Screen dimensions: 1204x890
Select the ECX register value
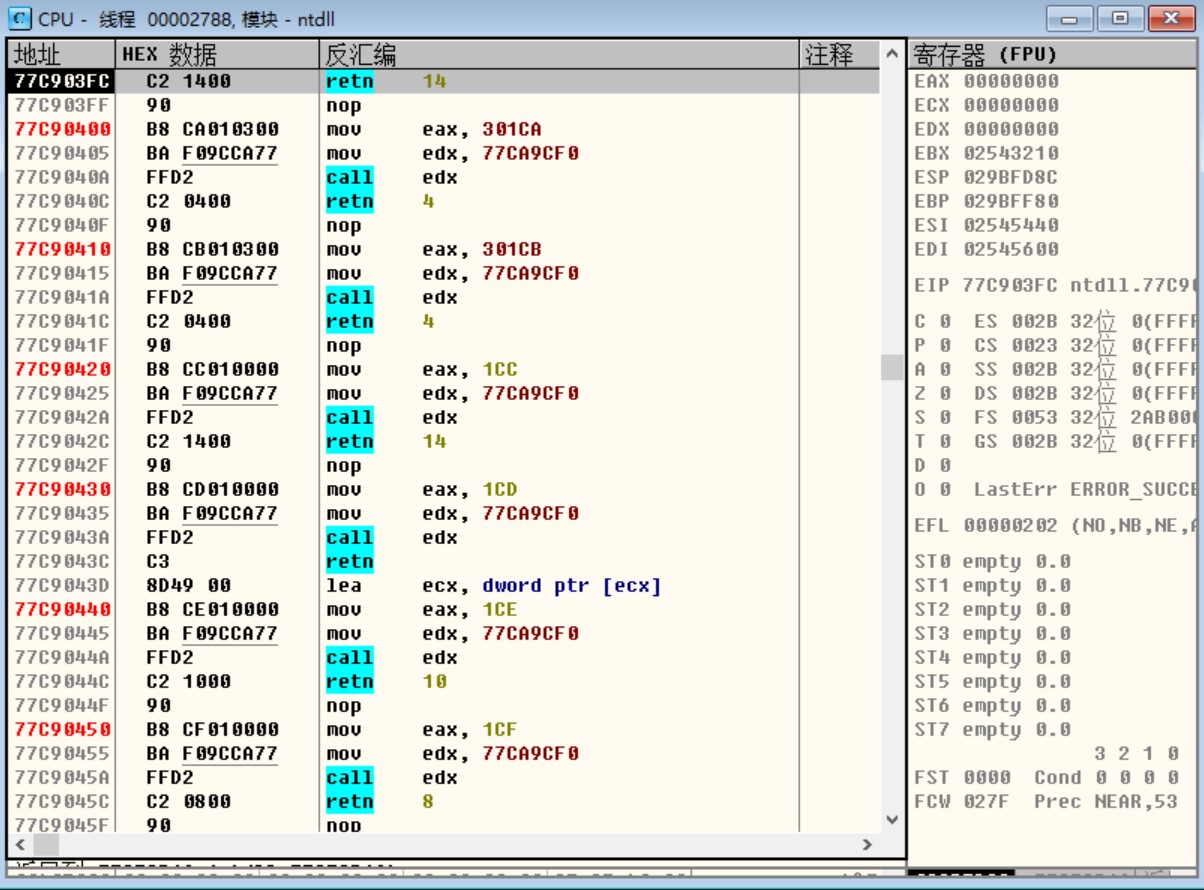(1011, 105)
